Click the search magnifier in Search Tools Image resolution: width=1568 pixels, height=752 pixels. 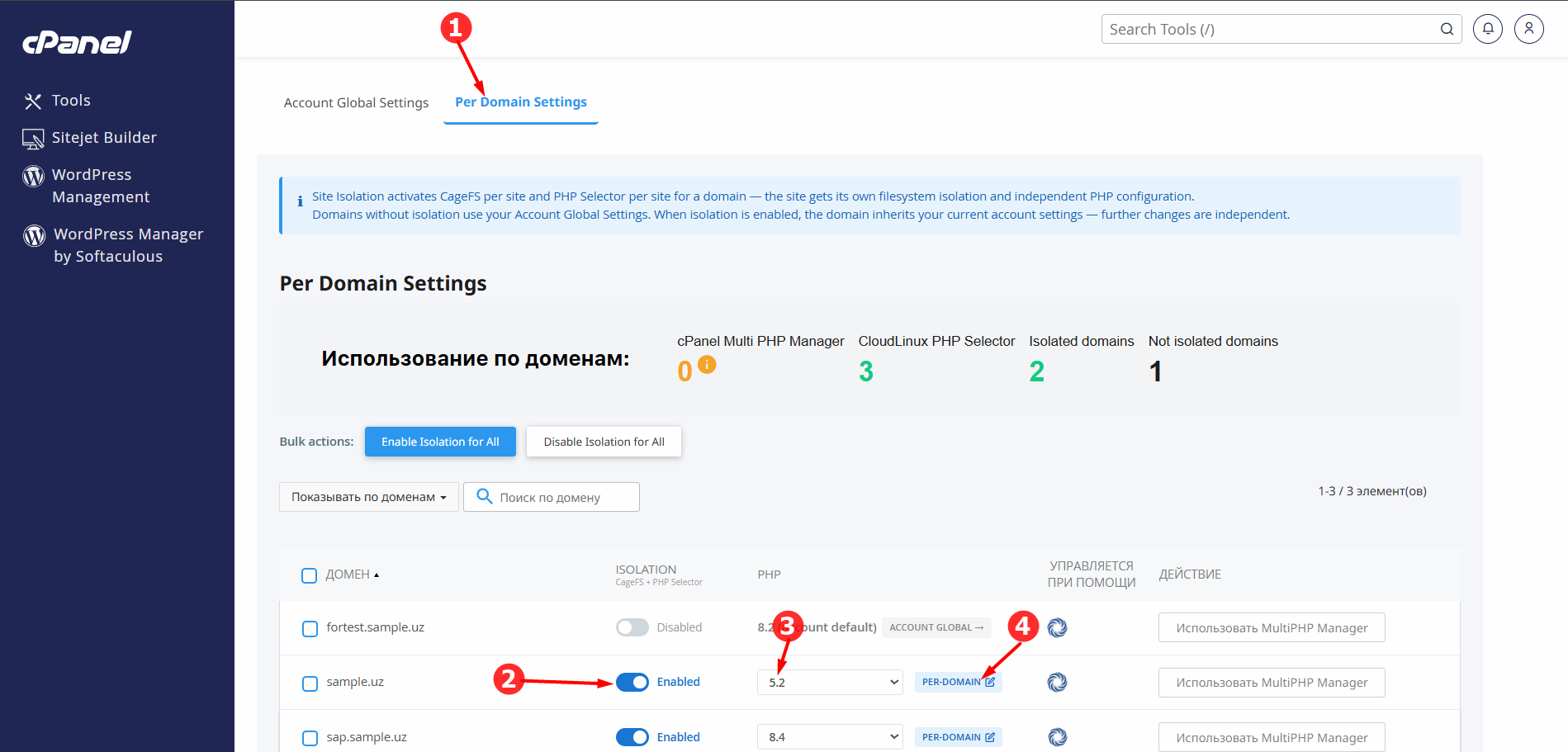coord(1447,29)
